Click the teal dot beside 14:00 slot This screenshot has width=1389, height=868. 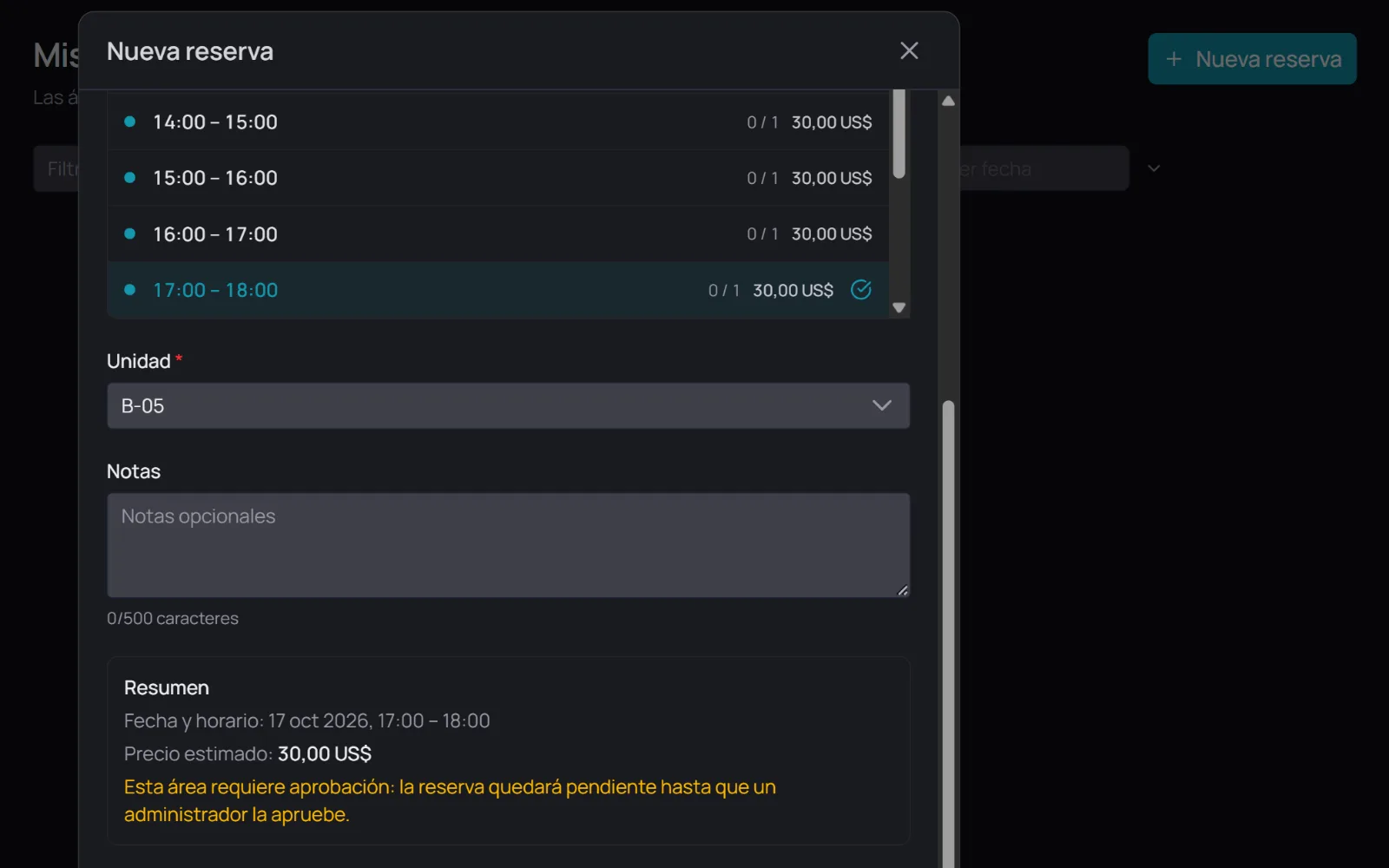[x=129, y=122]
